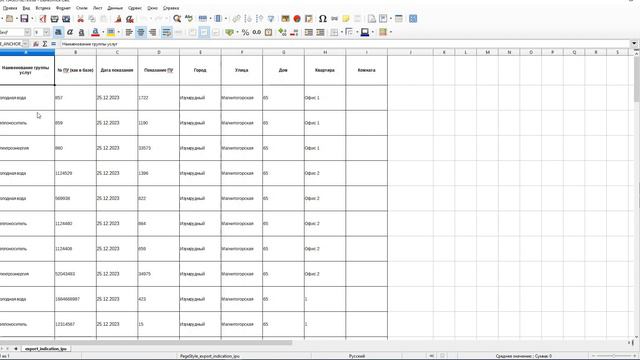Screen dimensions: 640x360
Task: Open the Function Wizard
Action: pyautogui.click(x=36, y=44)
